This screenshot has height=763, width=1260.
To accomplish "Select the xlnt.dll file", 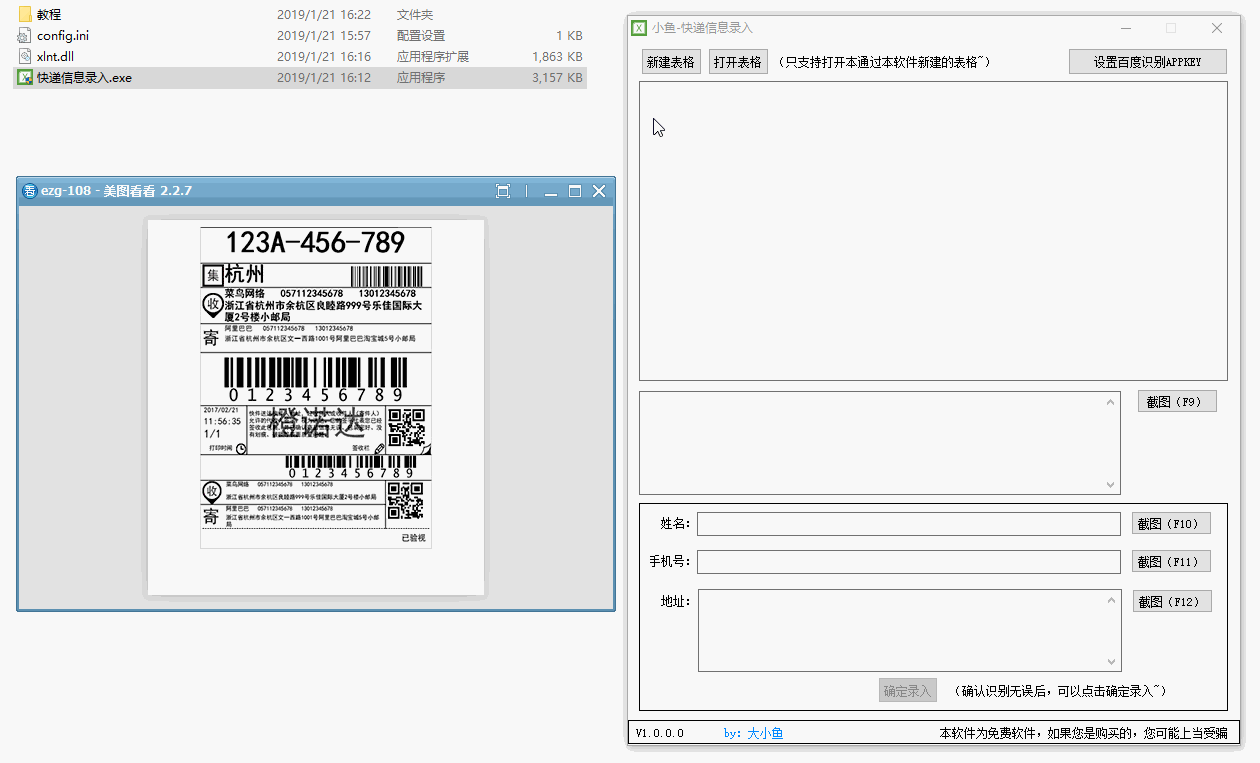I will point(55,57).
